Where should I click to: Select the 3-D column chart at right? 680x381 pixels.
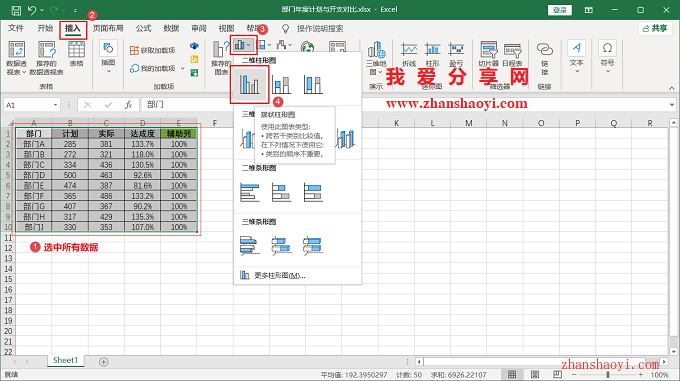[346, 139]
